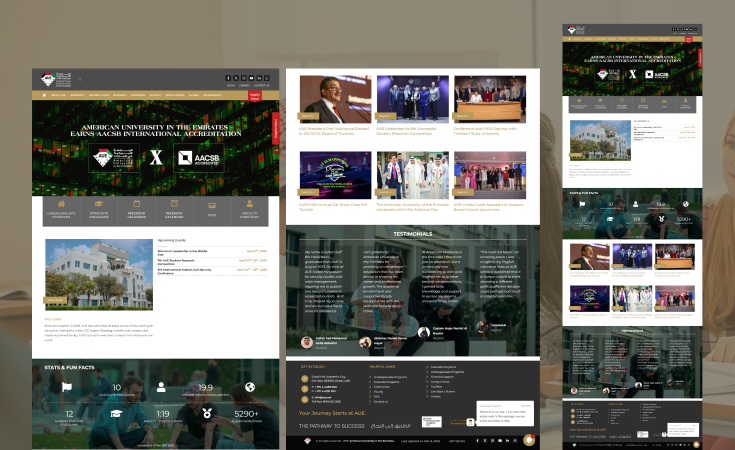The image size is (735, 450).
Task: Open the Undergraduate Programs quick-link tile
Action: [61, 210]
